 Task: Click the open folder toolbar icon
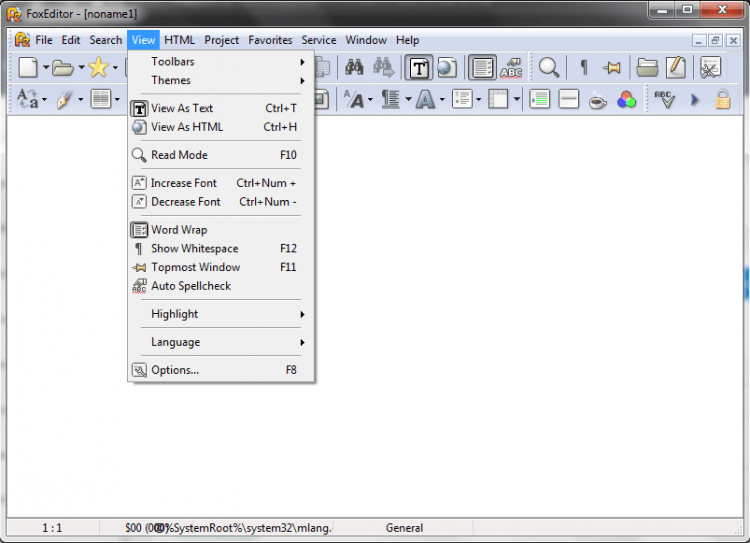pos(63,68)
